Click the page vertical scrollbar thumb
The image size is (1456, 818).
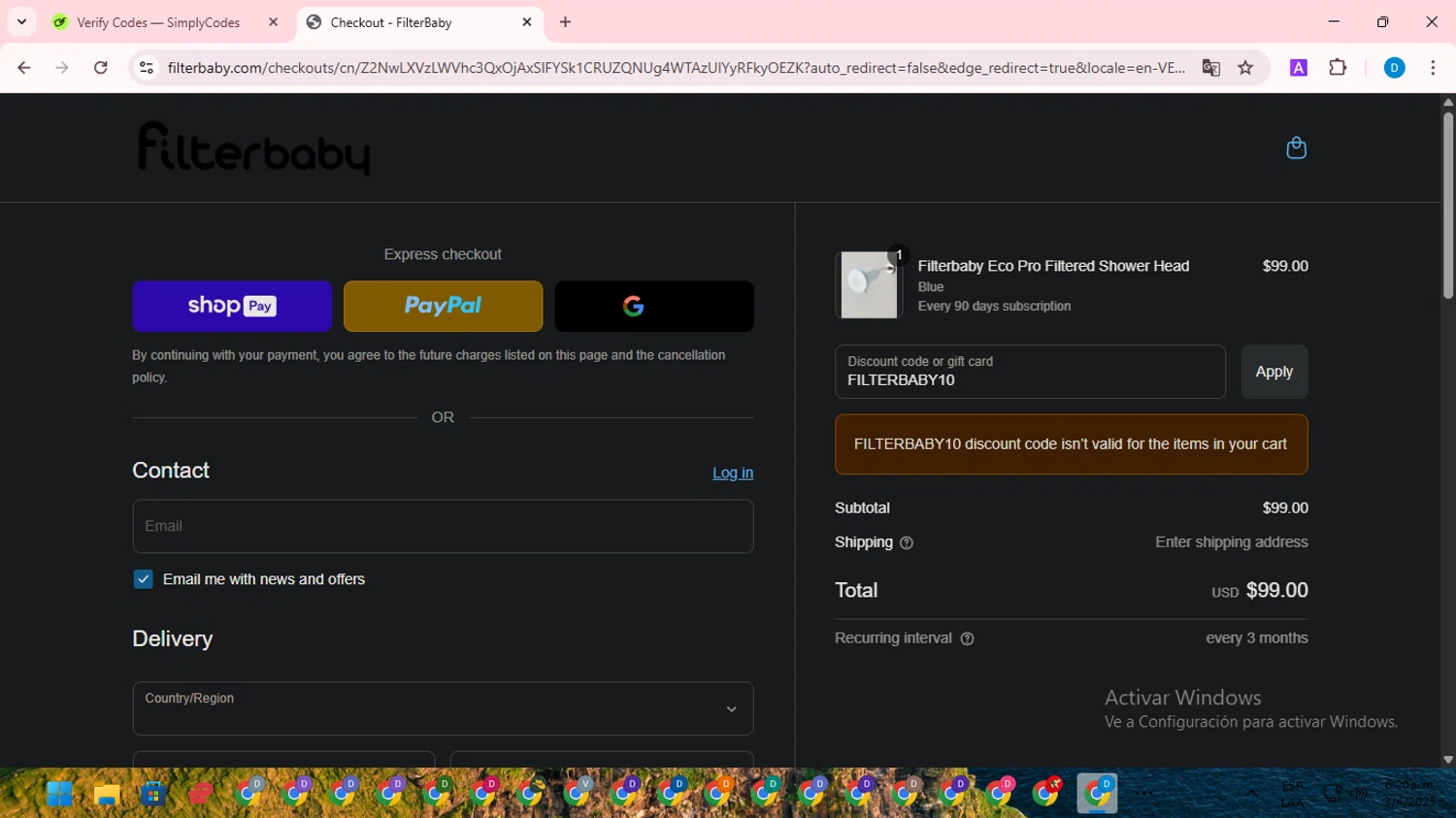pyautogui.click(x=1448, y=206)
